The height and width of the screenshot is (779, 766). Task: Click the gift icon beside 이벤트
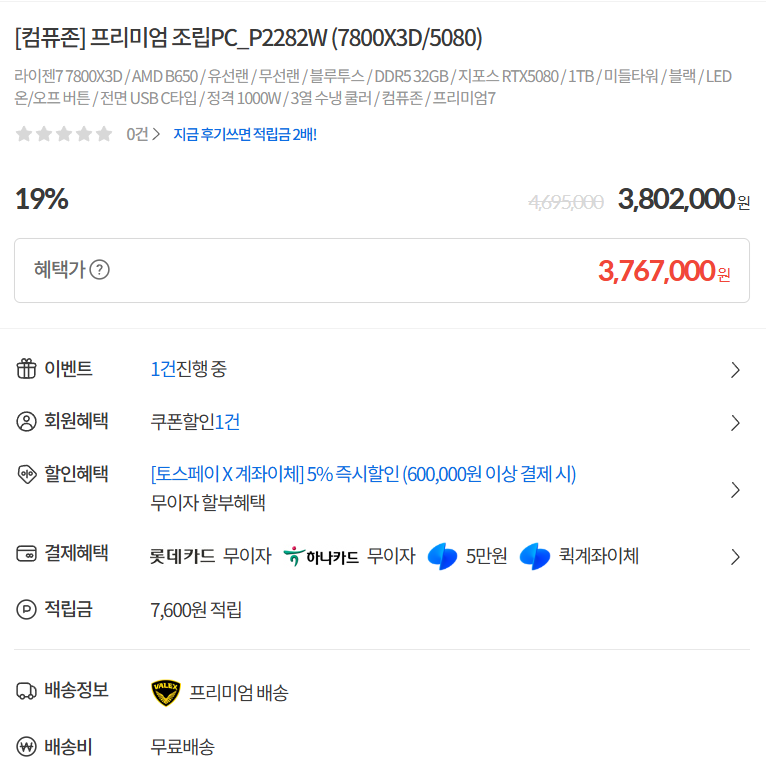pyautogui.click(x=26, y=369)
